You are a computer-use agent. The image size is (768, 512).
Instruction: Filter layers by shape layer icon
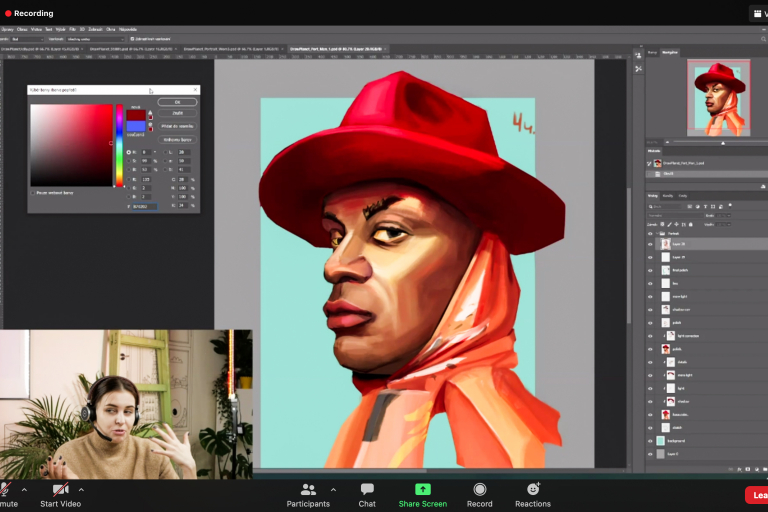713,207
